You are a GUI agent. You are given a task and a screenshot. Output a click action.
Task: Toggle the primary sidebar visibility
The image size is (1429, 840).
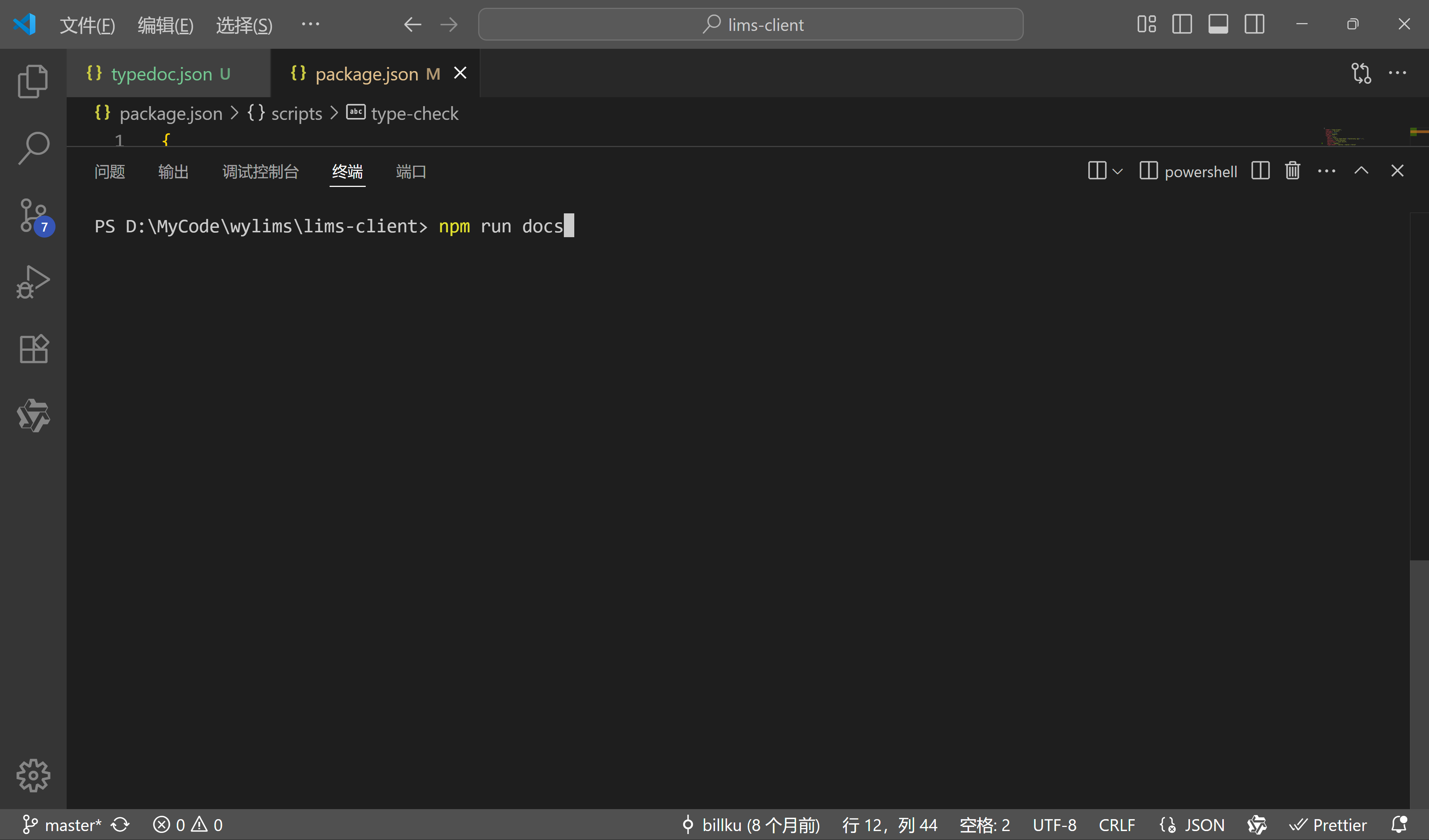(x=1182, y=24)
